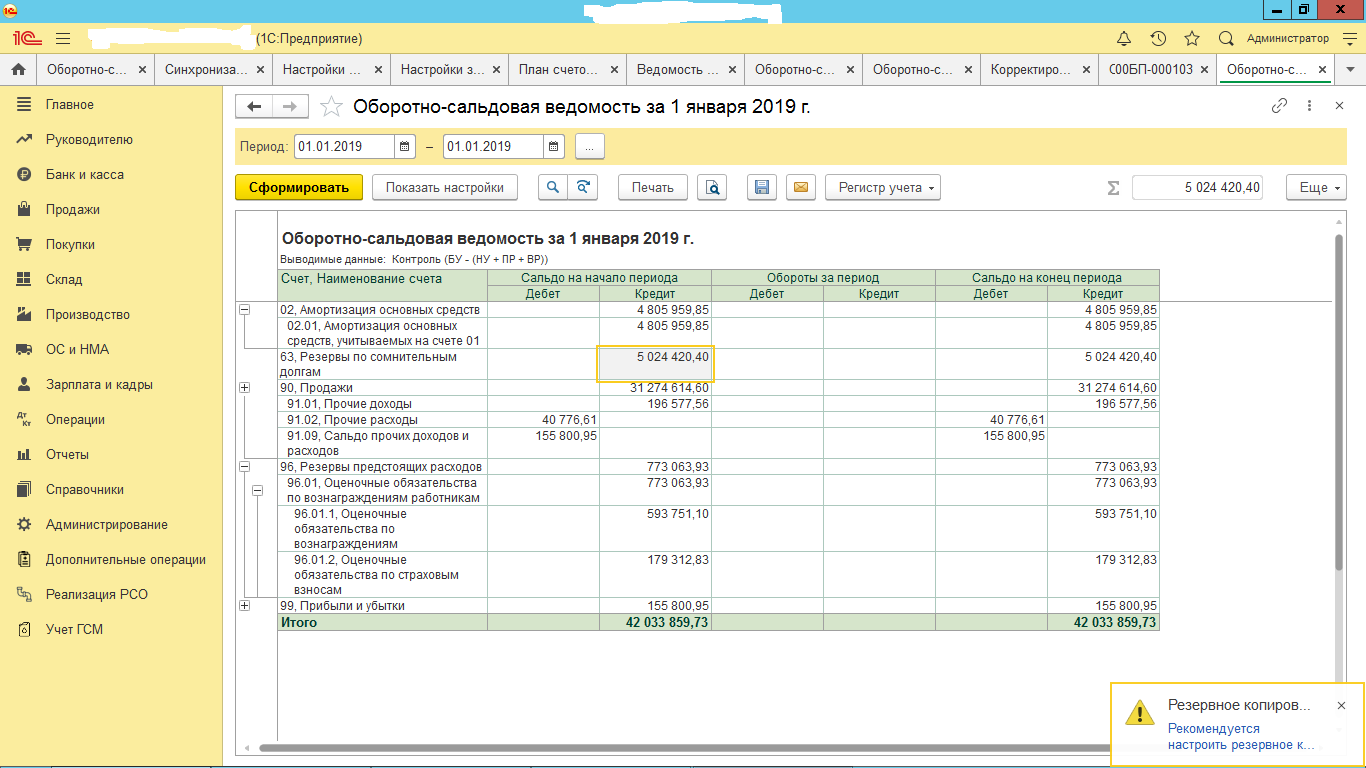Viewport: 1366px width, 768px height.
Task: Switch to С00БП-000103 tab
Action: [x=1158, y=70]
